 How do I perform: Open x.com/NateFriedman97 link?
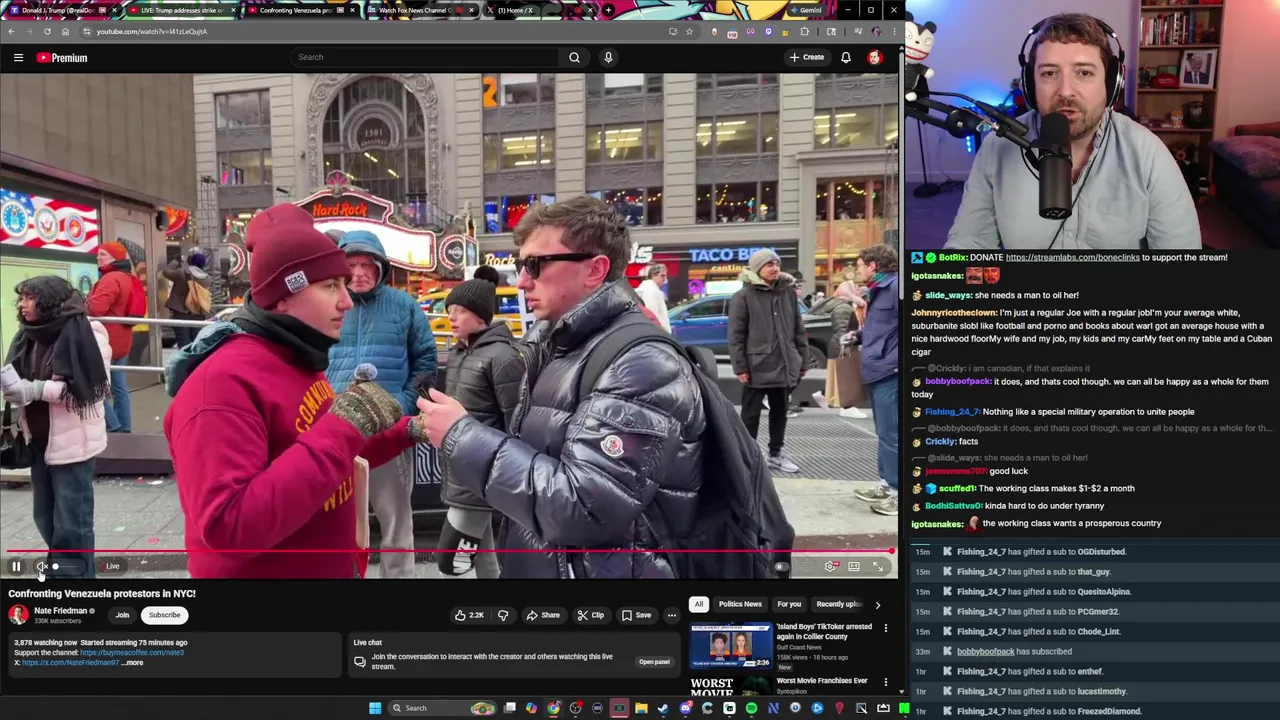(70, 663)
